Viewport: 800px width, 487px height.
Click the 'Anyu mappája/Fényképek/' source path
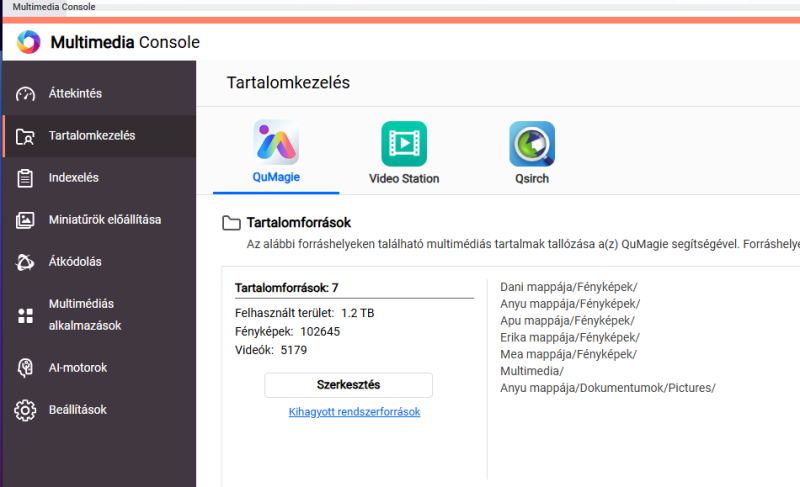[x=570, y=304]
